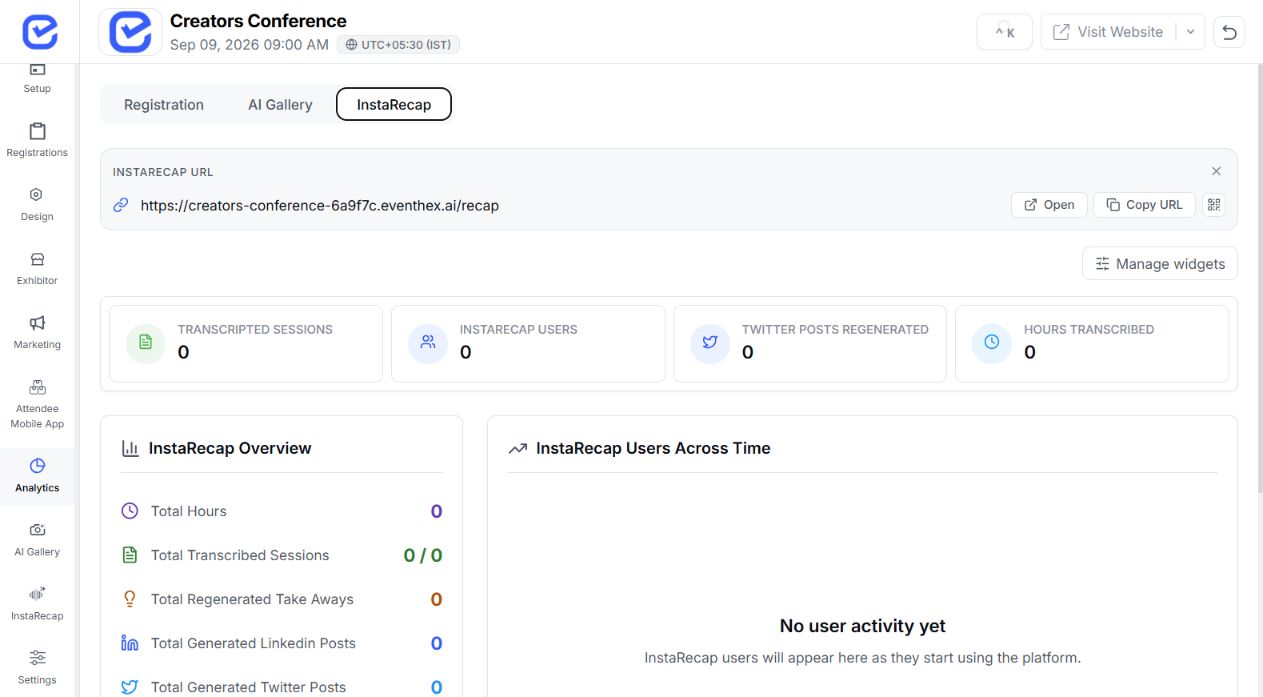Go to the Design sidebar section
The width and height of the screenshot is (1263, 697).
37,204
